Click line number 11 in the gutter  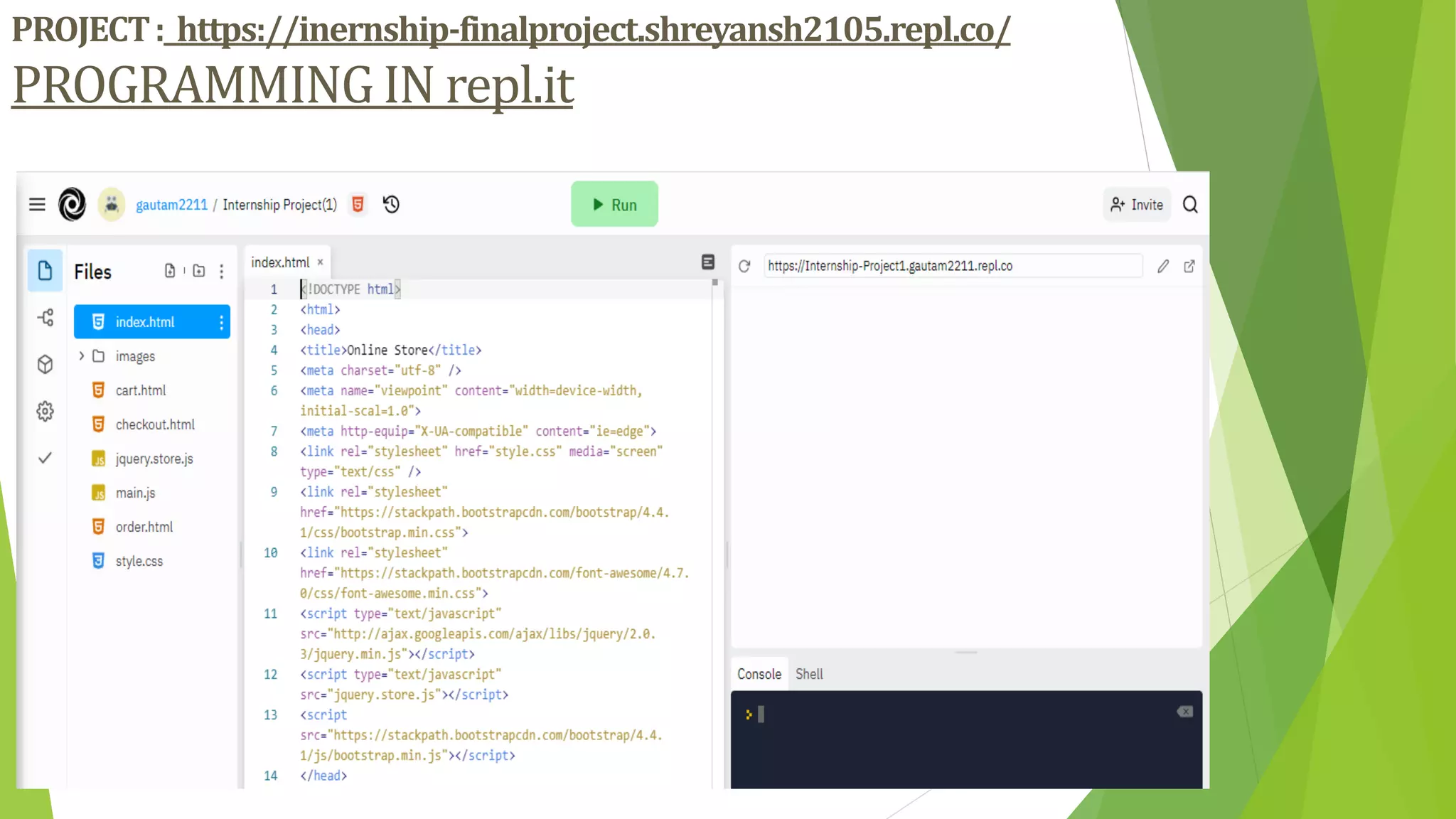pos(270,614)
